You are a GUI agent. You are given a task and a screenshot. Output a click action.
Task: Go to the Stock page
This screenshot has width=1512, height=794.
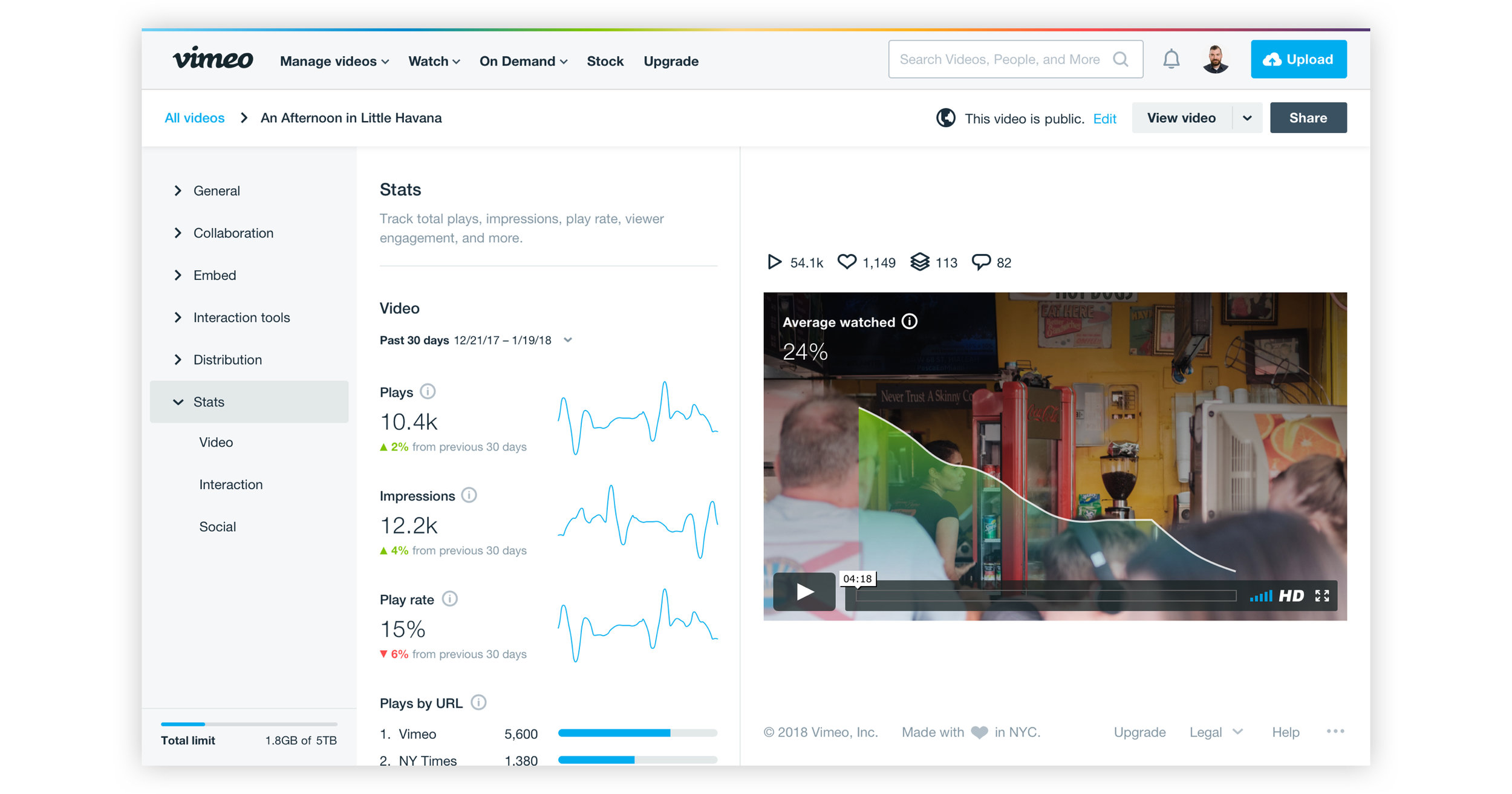click(x=605, y=61)
